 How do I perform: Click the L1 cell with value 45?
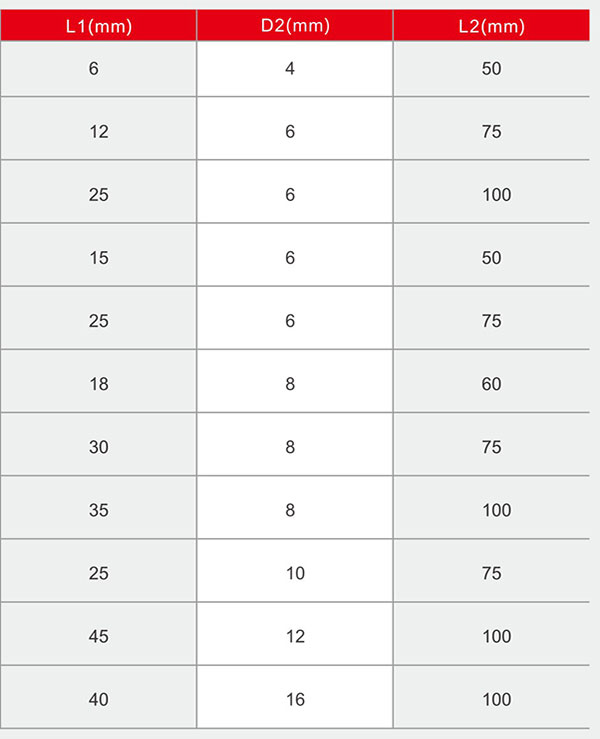[x=99, y=634]
